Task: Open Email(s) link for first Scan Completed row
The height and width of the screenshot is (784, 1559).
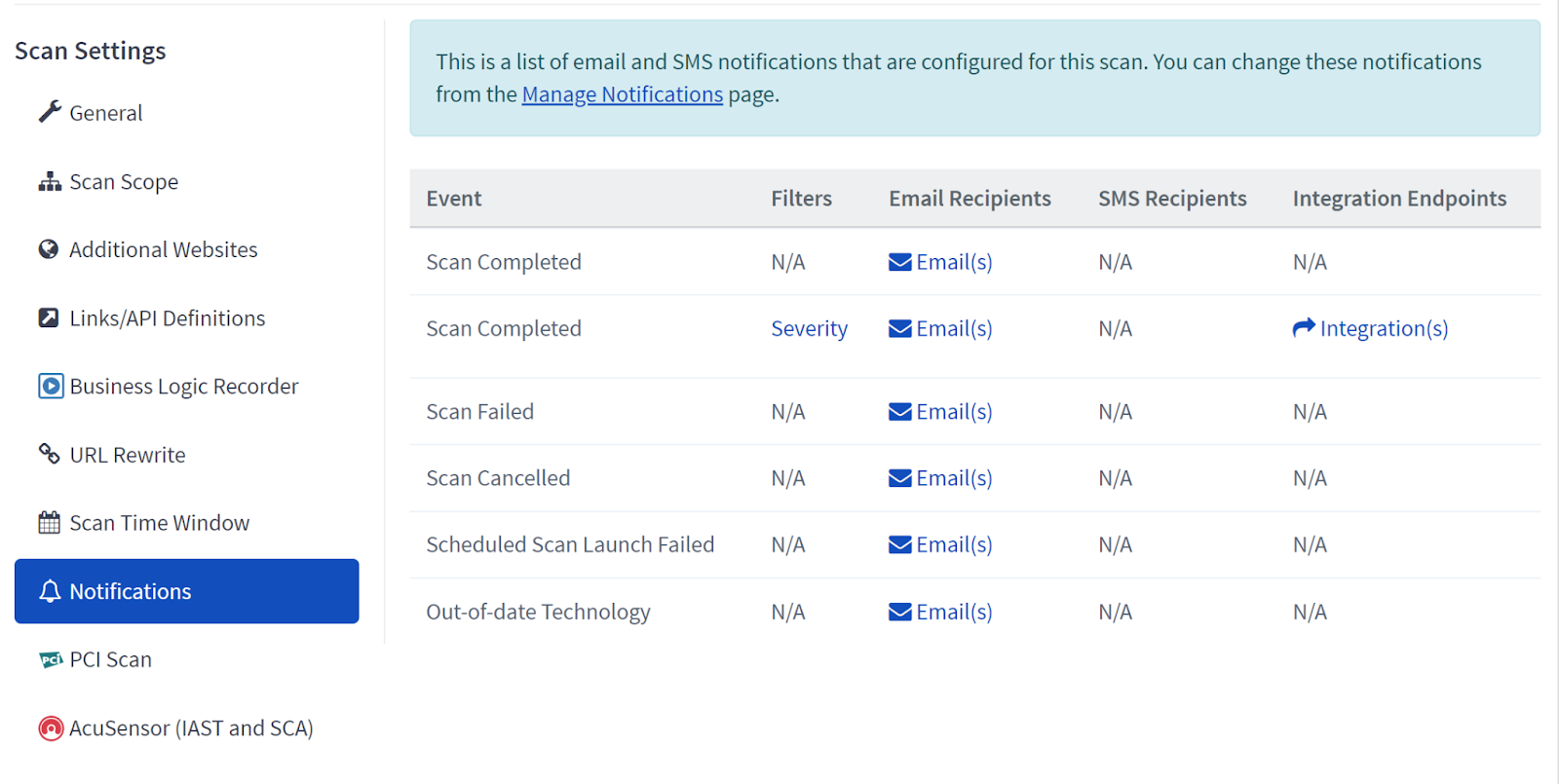Action: (954, 262)
